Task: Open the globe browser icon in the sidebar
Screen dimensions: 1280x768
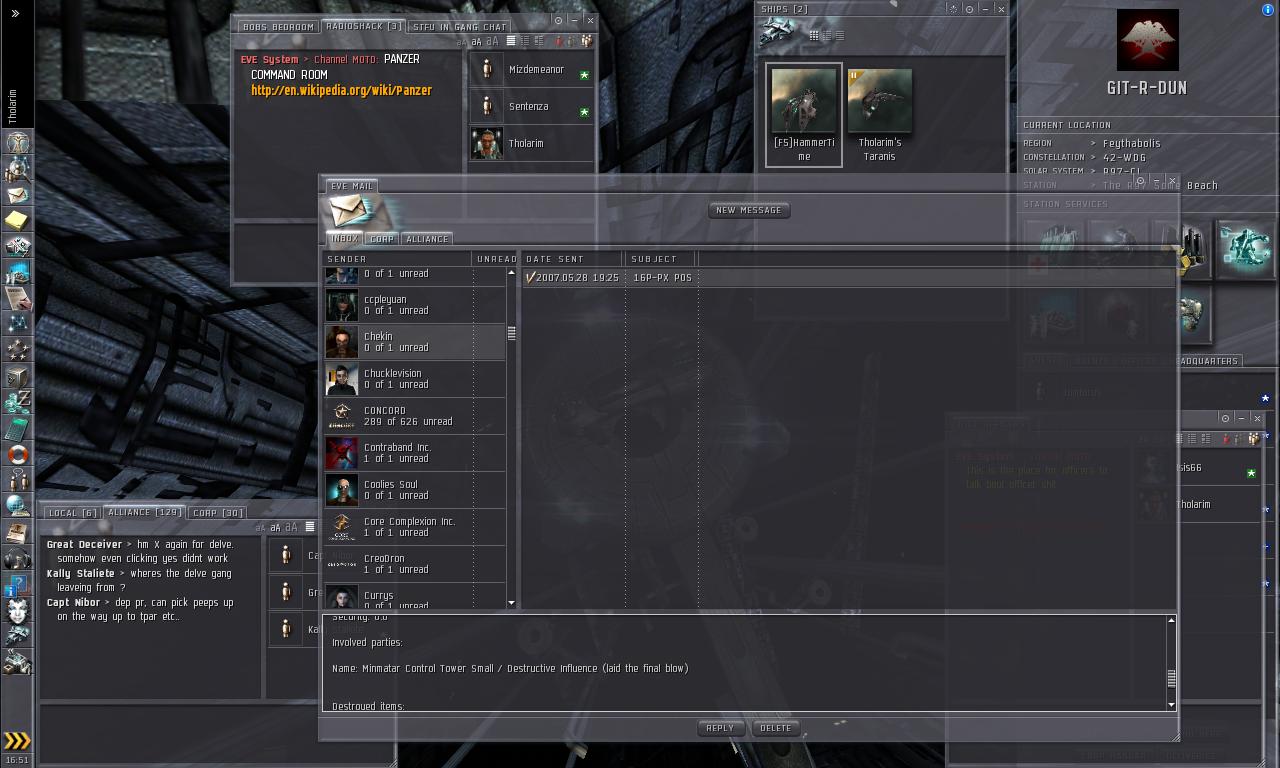Action: click(18, 506)
